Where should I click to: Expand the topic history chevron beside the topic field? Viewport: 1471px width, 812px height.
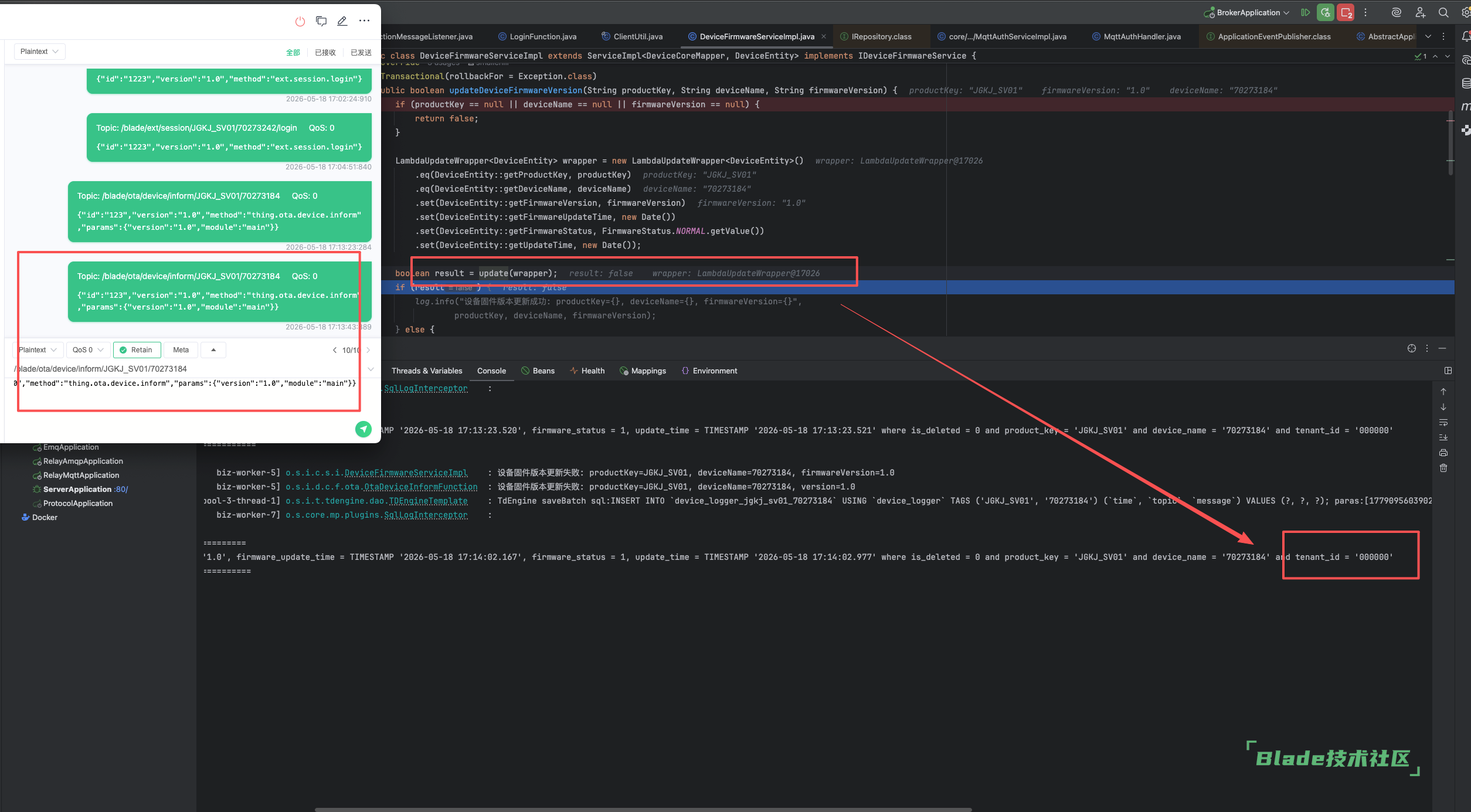click(x=371, y=369)
